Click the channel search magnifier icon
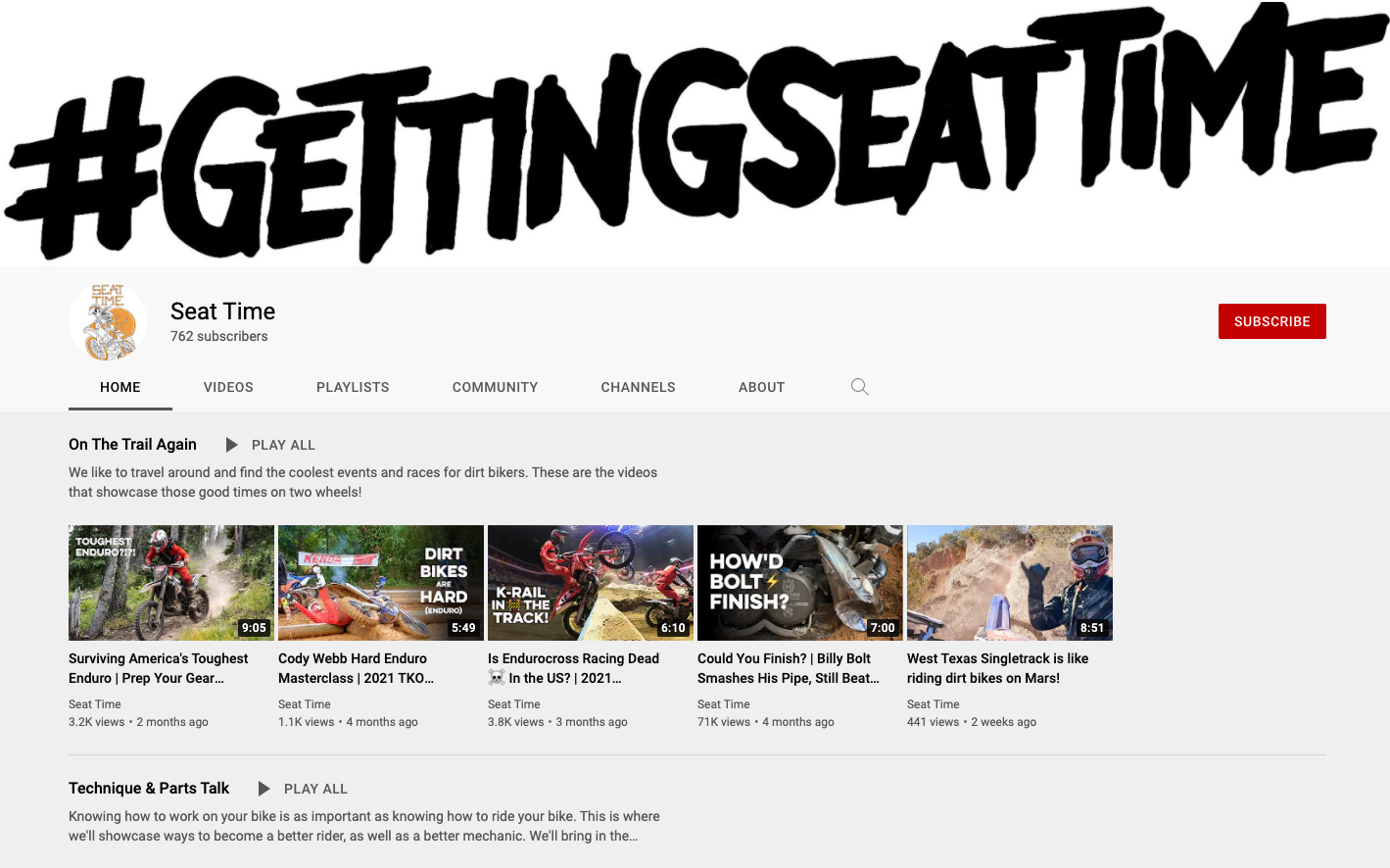Image resolution: width=1390 pixels, height=868 pixels. [x=859, y=387]
